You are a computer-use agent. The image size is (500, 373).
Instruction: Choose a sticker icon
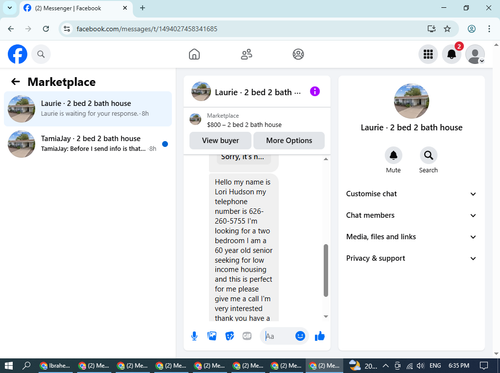pyautogui.click(x=230, y=336)
